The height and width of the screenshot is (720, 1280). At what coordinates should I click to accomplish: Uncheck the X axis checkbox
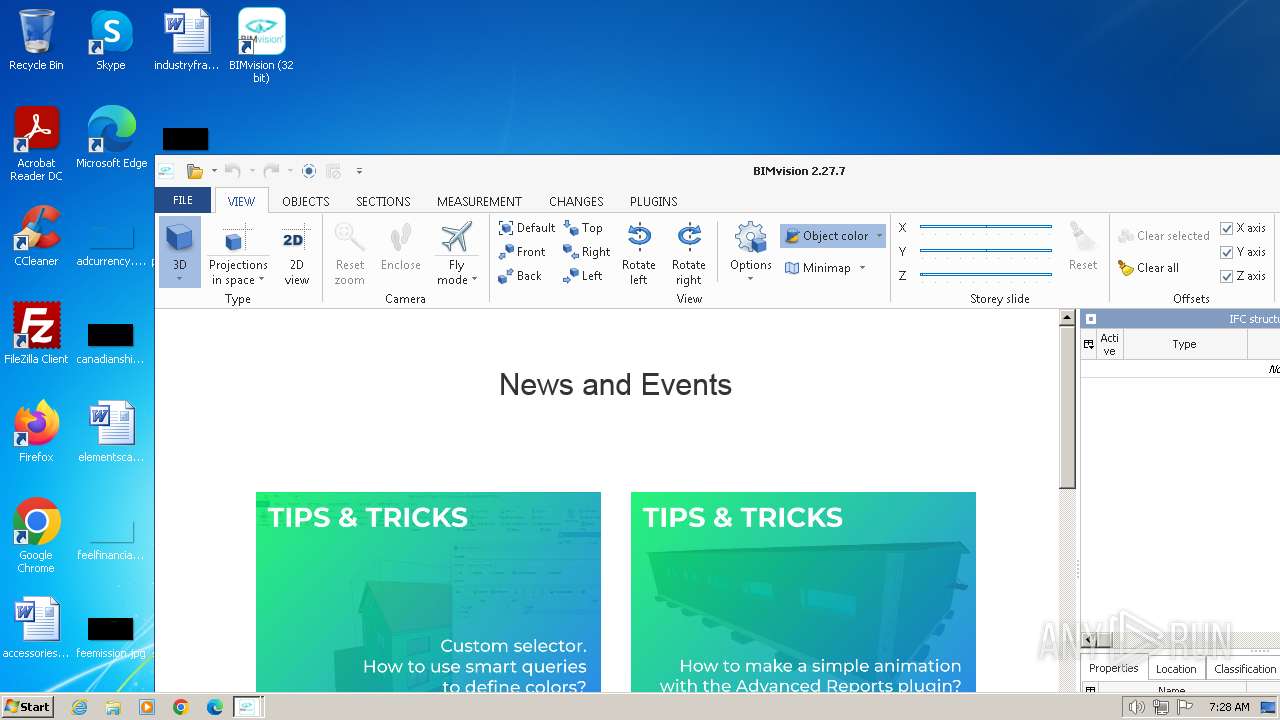pyautogui.click(x=1227, y=228)
